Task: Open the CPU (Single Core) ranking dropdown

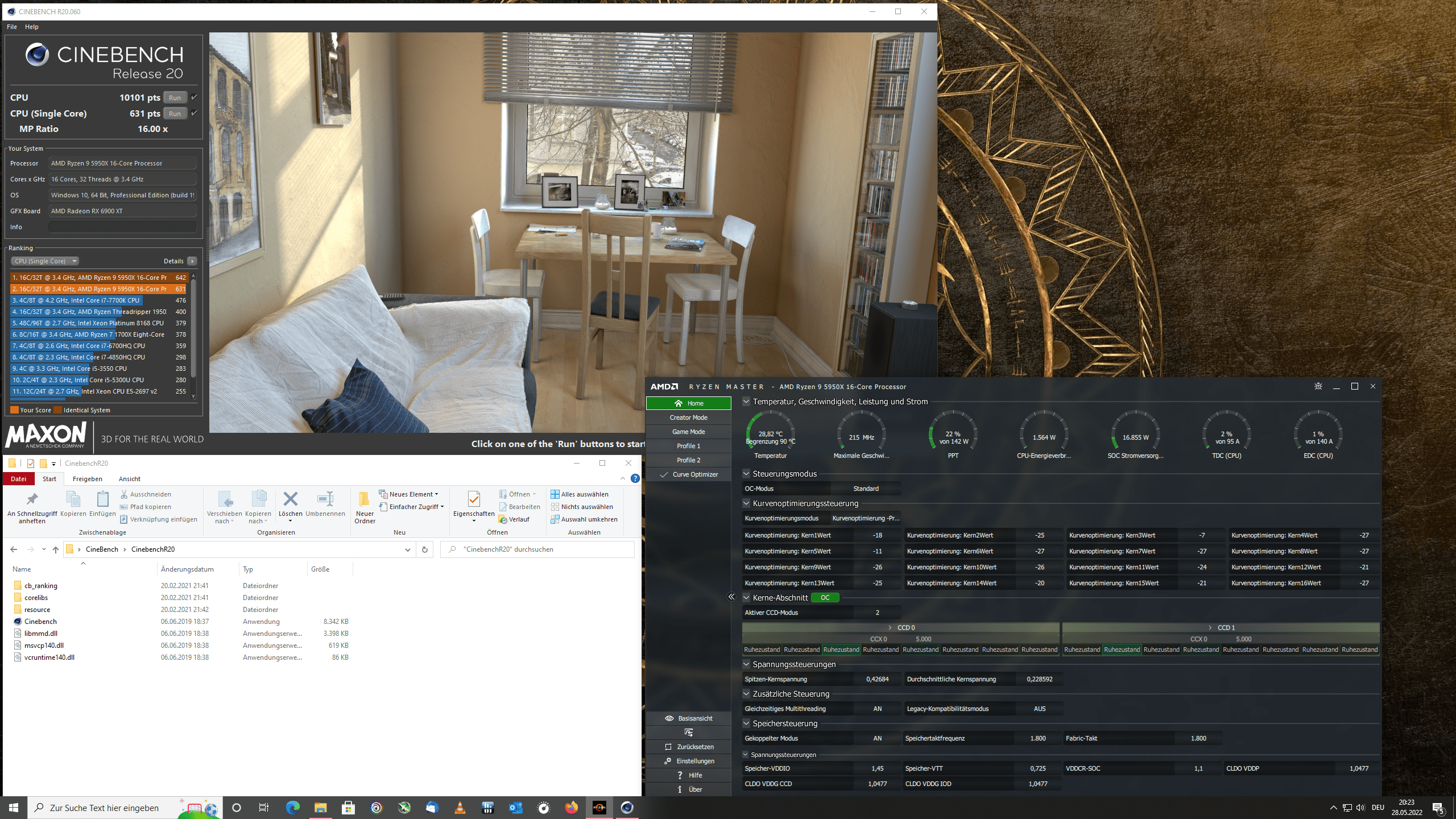Action: click(x=44, y=261)
